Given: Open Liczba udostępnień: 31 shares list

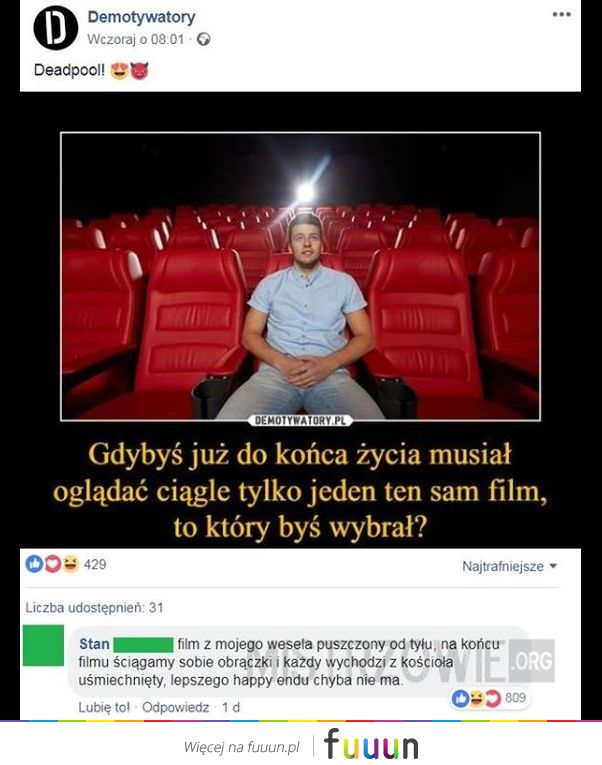Looking at the screenshot, I should tap(94, 607).
